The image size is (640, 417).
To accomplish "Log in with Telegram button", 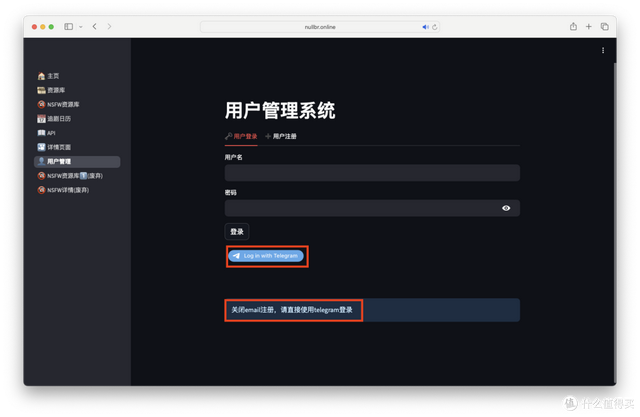I will click(x=266, y=256).
